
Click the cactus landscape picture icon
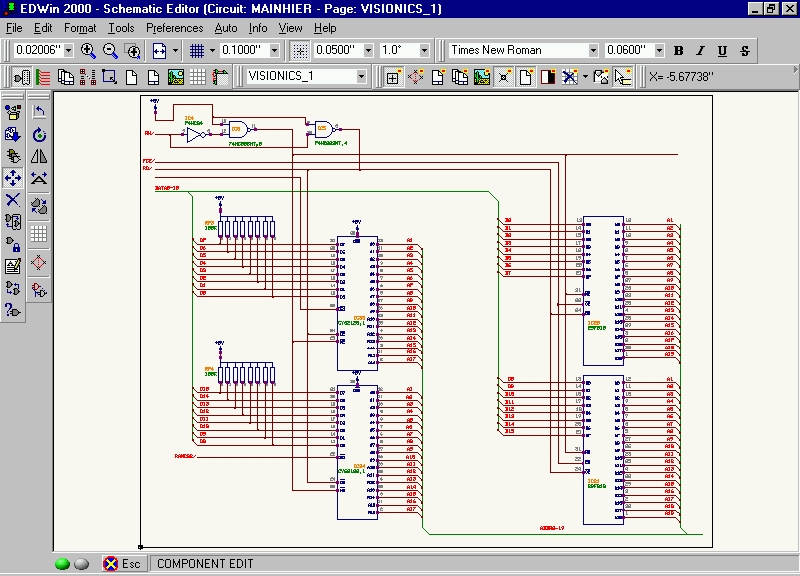point(176,77)
